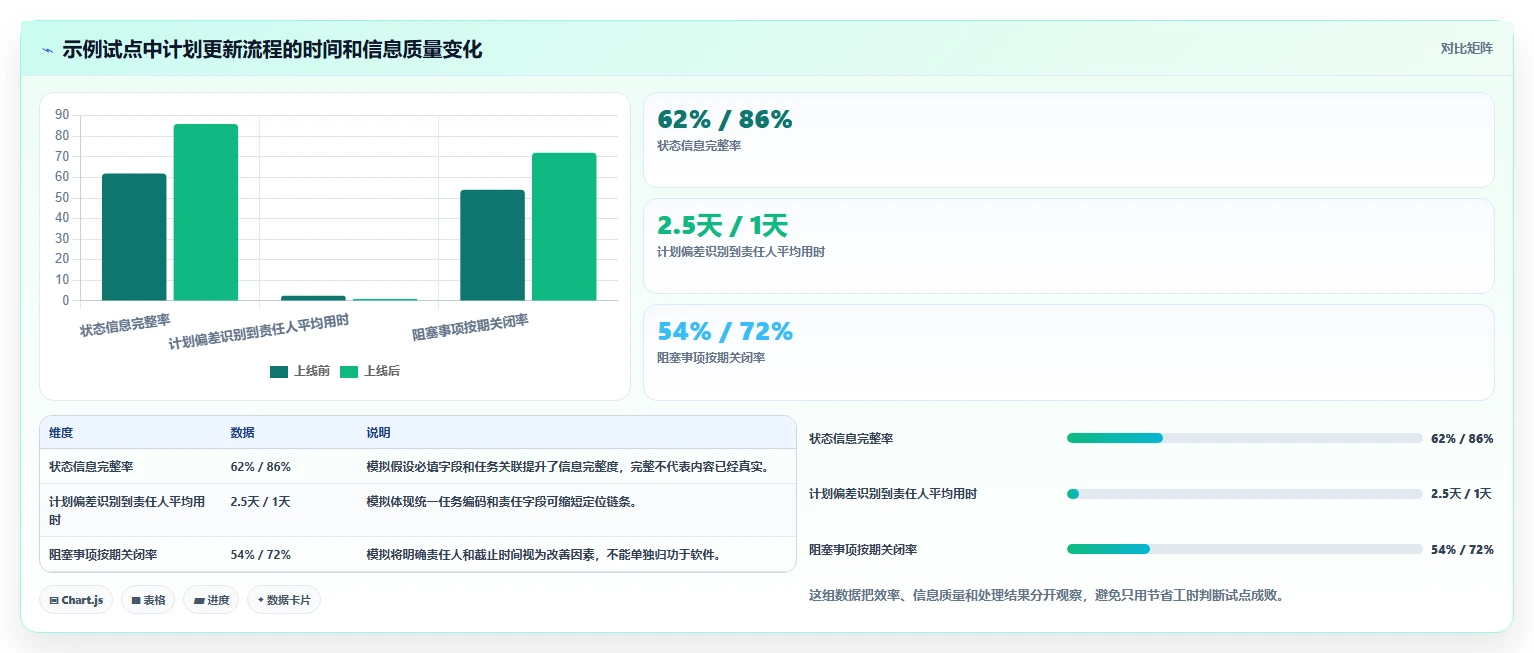1534x653 pixels.
Task: Click the 数据卡片 tag chip
Action: coord(284,600)
